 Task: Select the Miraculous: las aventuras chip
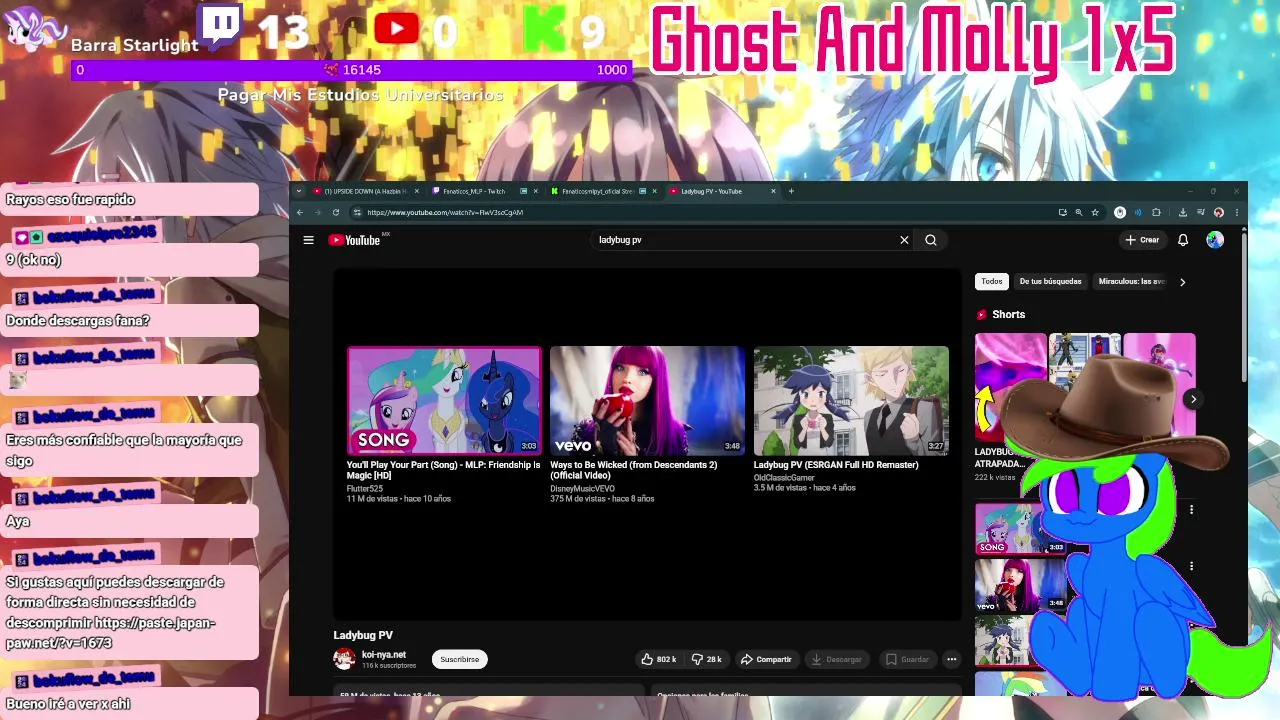coord(1131,282)
